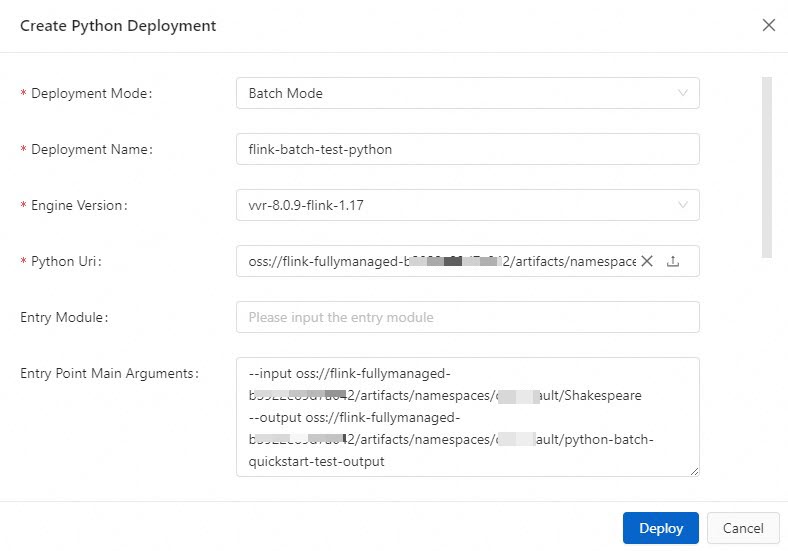The width and height of the screenshot is (788, 551).
Task: Click the chevron arrow in the Engine Version field
Action: pyautogui.click(x=682, y=205)
